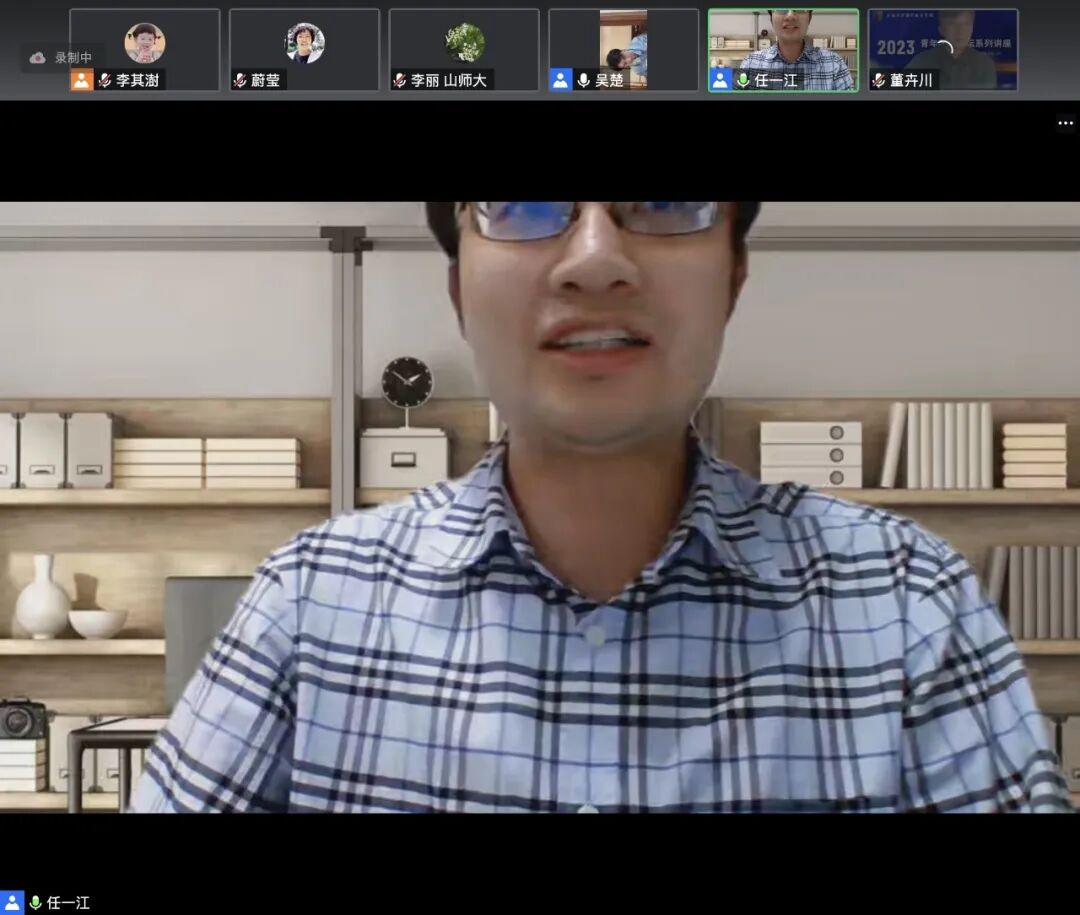The height and width of the screenshot is (915, 1080).
Task: Select 李丽 山师大's flower avatar thumbnail
Action: coord(464,44)
